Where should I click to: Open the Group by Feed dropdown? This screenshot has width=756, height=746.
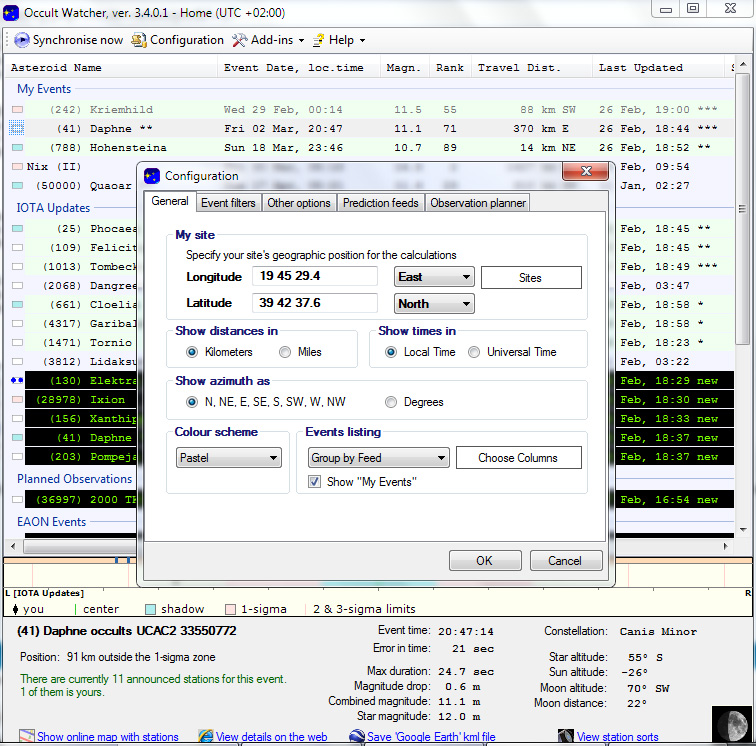pos(378,458)
